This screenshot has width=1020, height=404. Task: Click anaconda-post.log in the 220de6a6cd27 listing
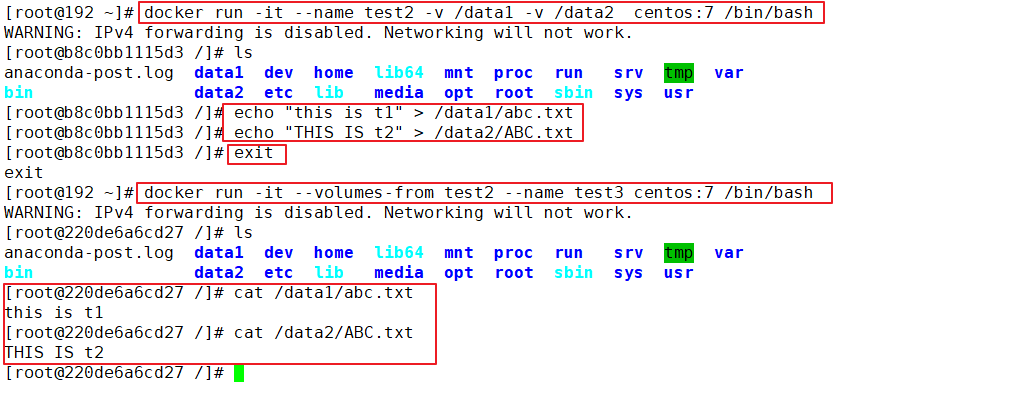click(x=89, y=252)
